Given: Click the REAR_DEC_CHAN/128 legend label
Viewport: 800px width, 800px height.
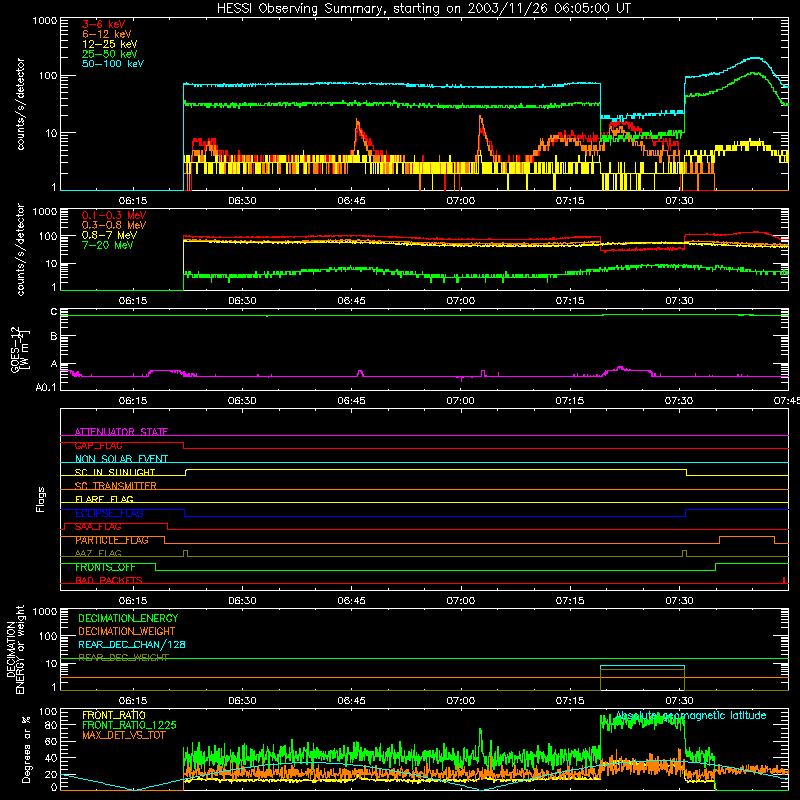Looking at the screenshot, I should coord(132,644).
